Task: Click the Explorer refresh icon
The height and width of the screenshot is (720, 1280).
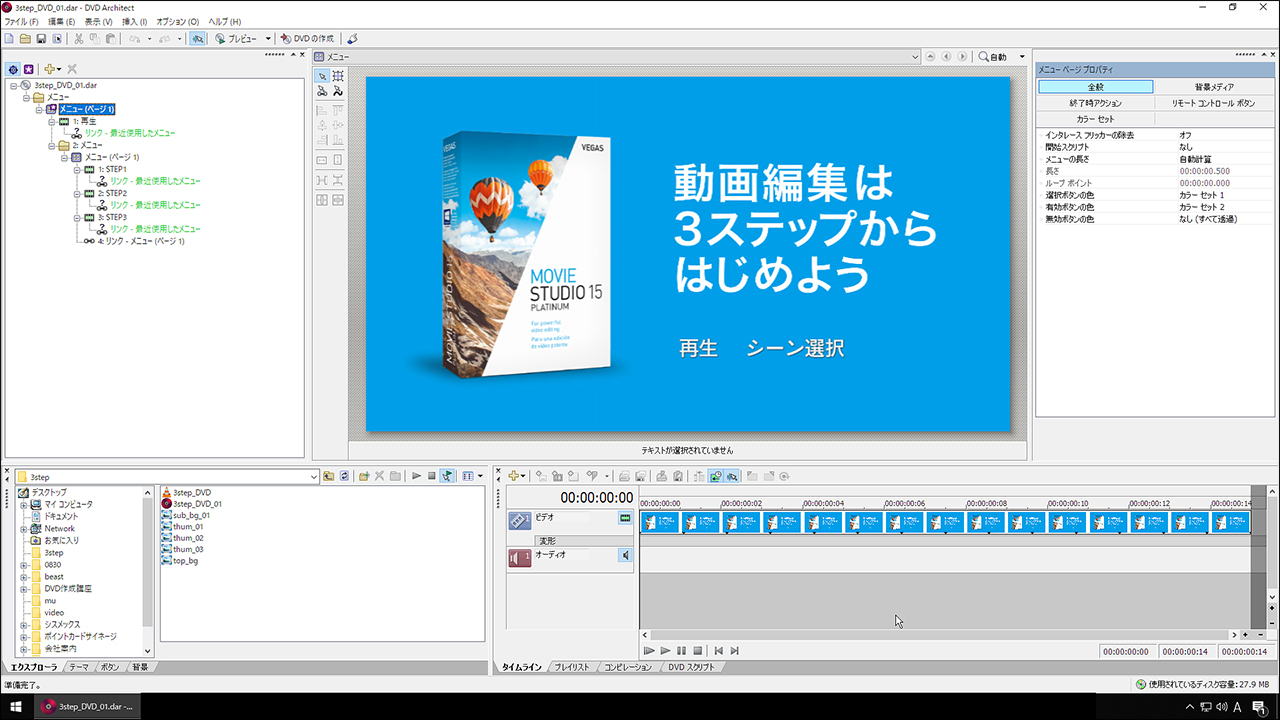Action: [x=344, y=476]
